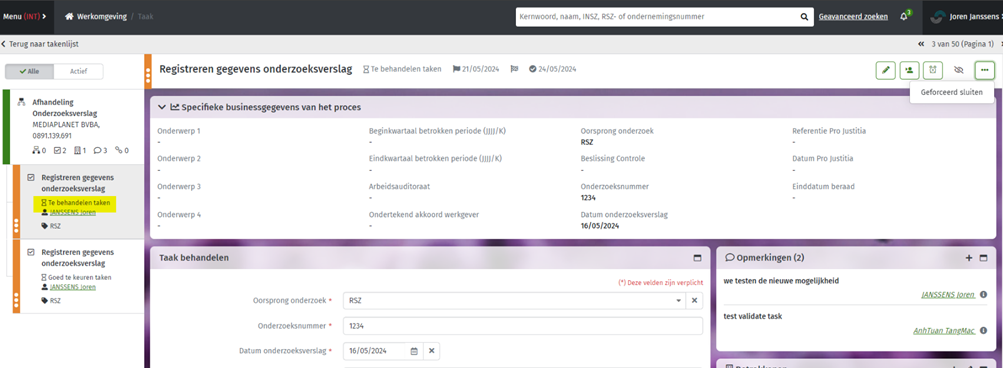Toggle the crossed-out eye visibility icon
Viewport: 1003px width, 368px height.
click(x=958, y=70)
